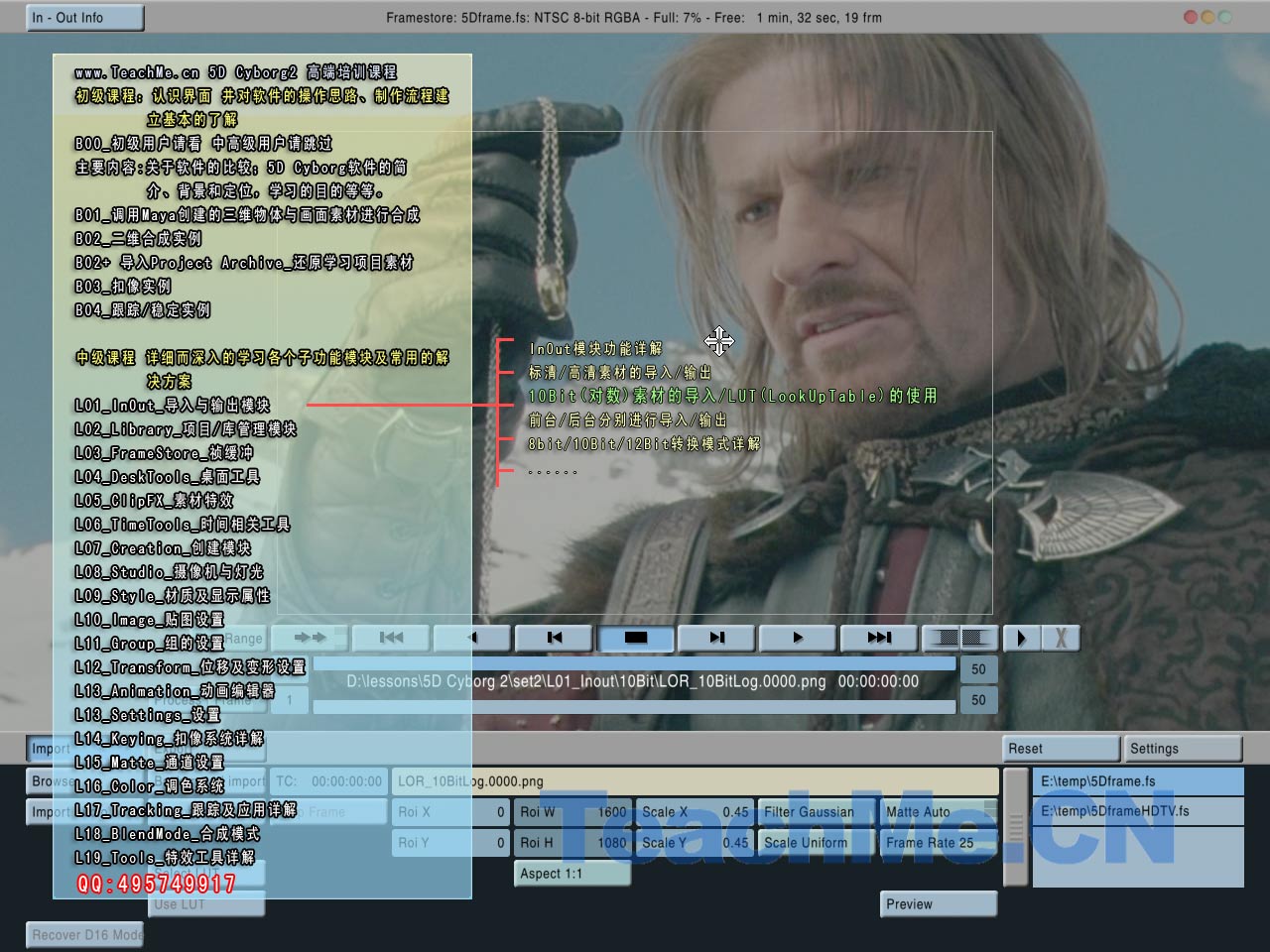Click the TC timecode field
This screenshot has width=1270, height=952.
pyautogui.click(x=328, y=781)
